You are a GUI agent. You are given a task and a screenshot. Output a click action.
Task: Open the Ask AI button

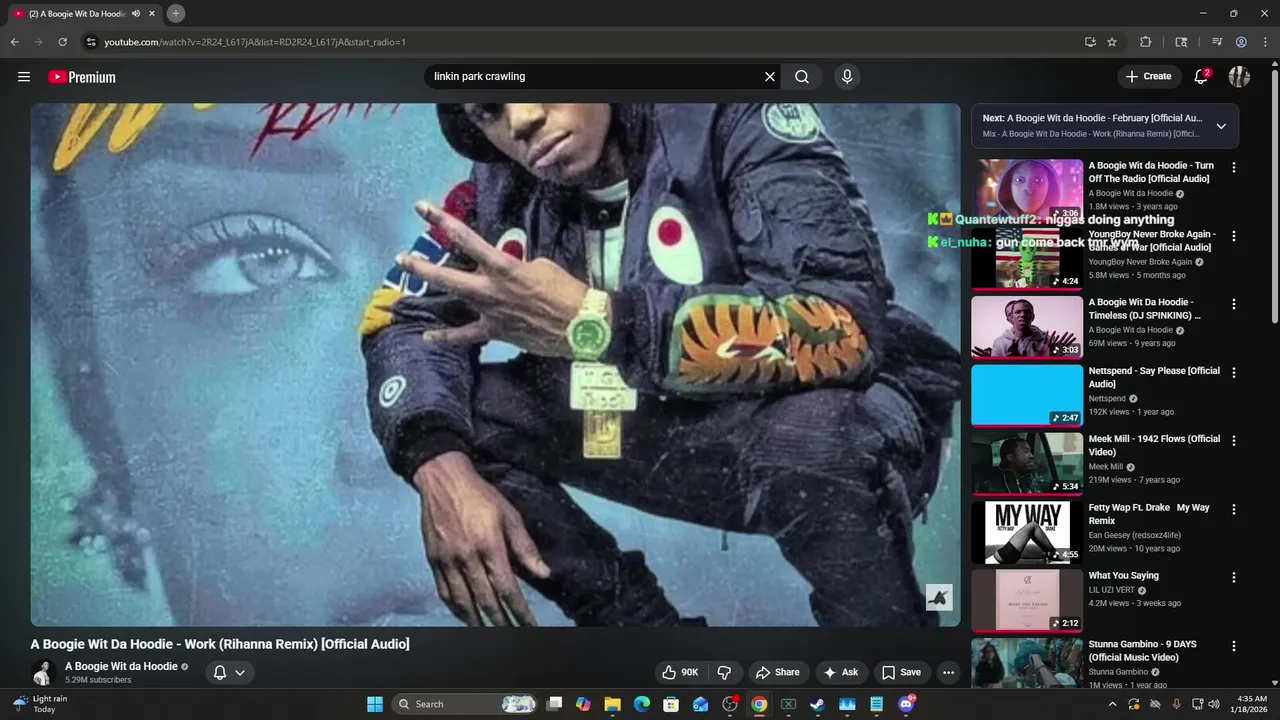pyautogui.click(x=840, y=673)
